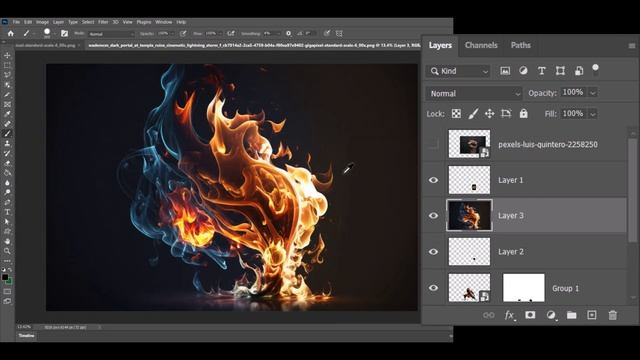The width and height of the screenshot is (640, 360).
Task: Open the Kind filter dropdown
Action: pos(458,71)
